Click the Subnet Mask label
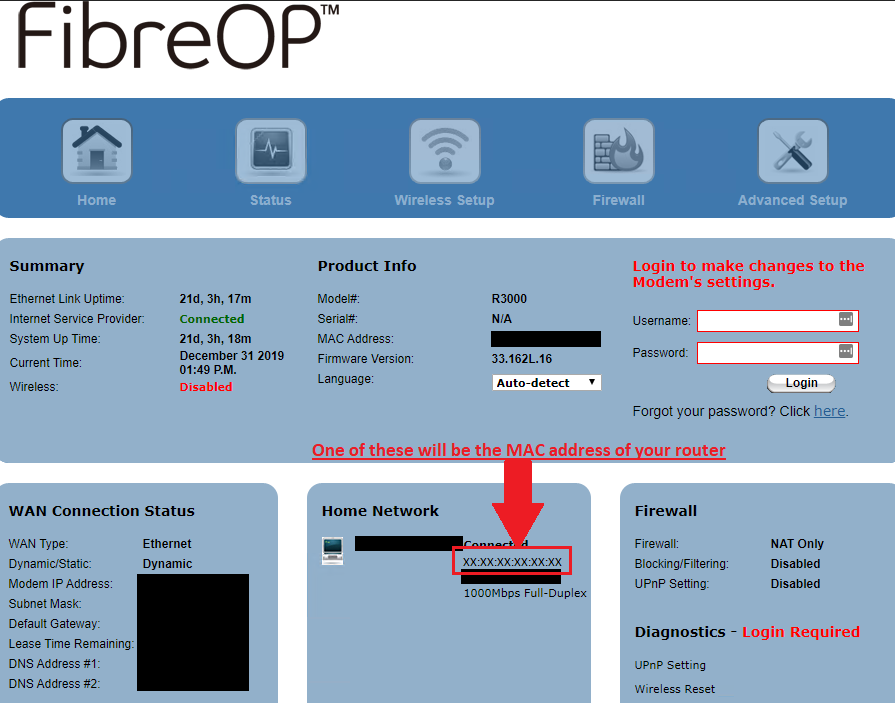The width and height of the screenshot is (895, 703). pos(45,604)
